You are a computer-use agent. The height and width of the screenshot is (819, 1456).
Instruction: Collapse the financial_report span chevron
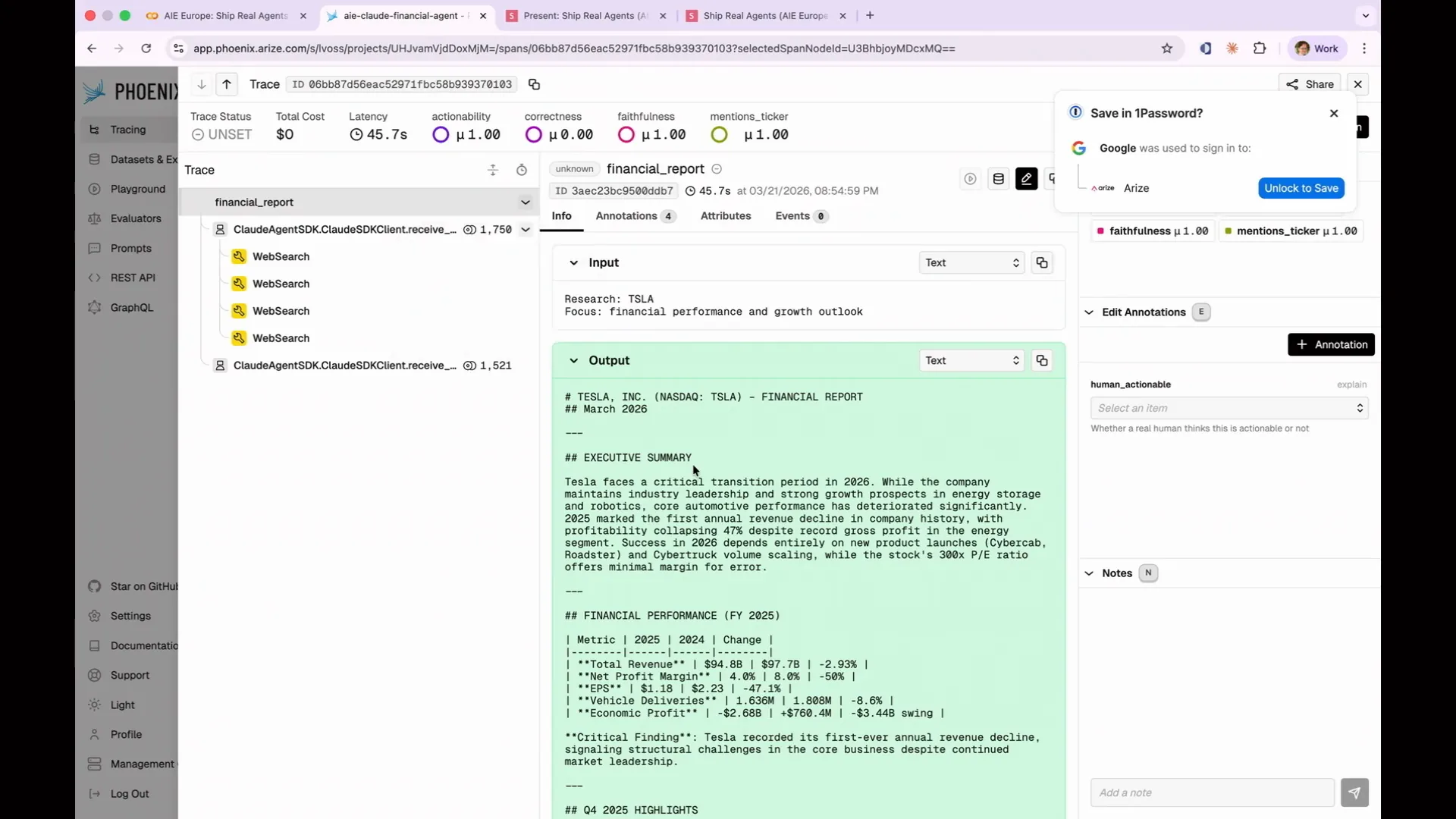click(525, 202)
